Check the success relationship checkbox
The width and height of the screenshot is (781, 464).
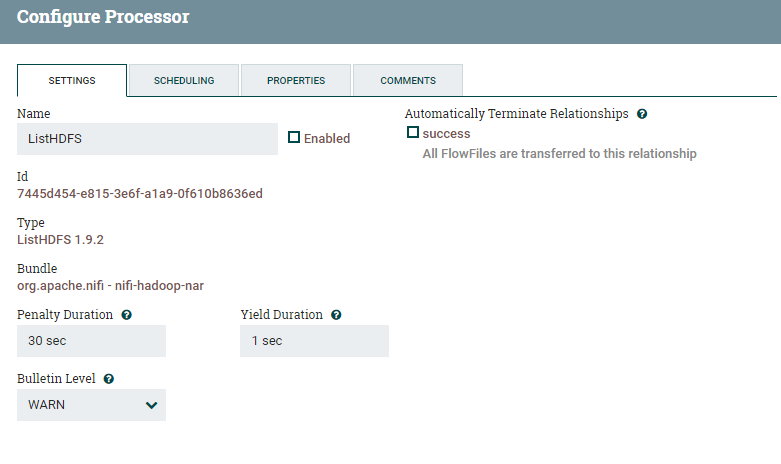click(413, 133)
